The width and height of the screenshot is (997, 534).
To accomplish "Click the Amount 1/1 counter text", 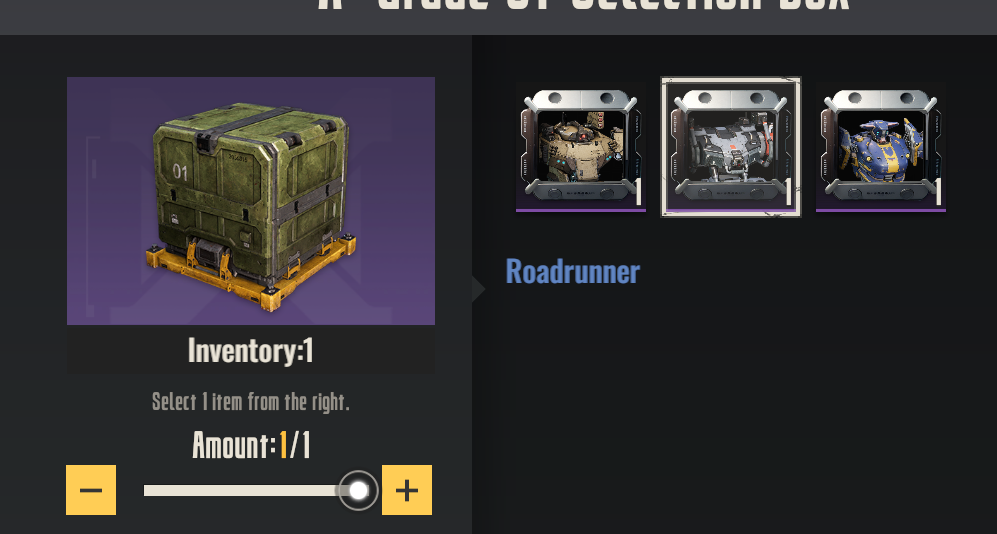I will [x=251, y=445].
